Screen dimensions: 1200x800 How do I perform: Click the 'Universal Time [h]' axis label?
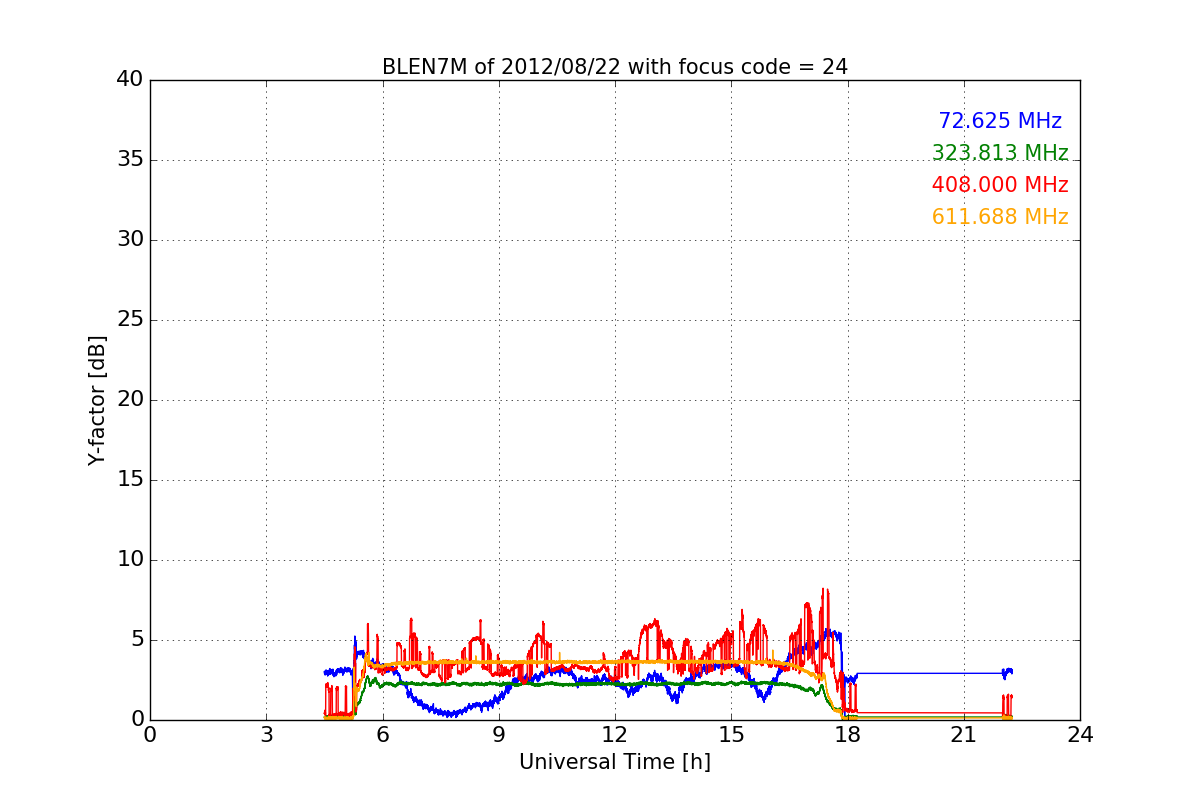coord(614,762)
